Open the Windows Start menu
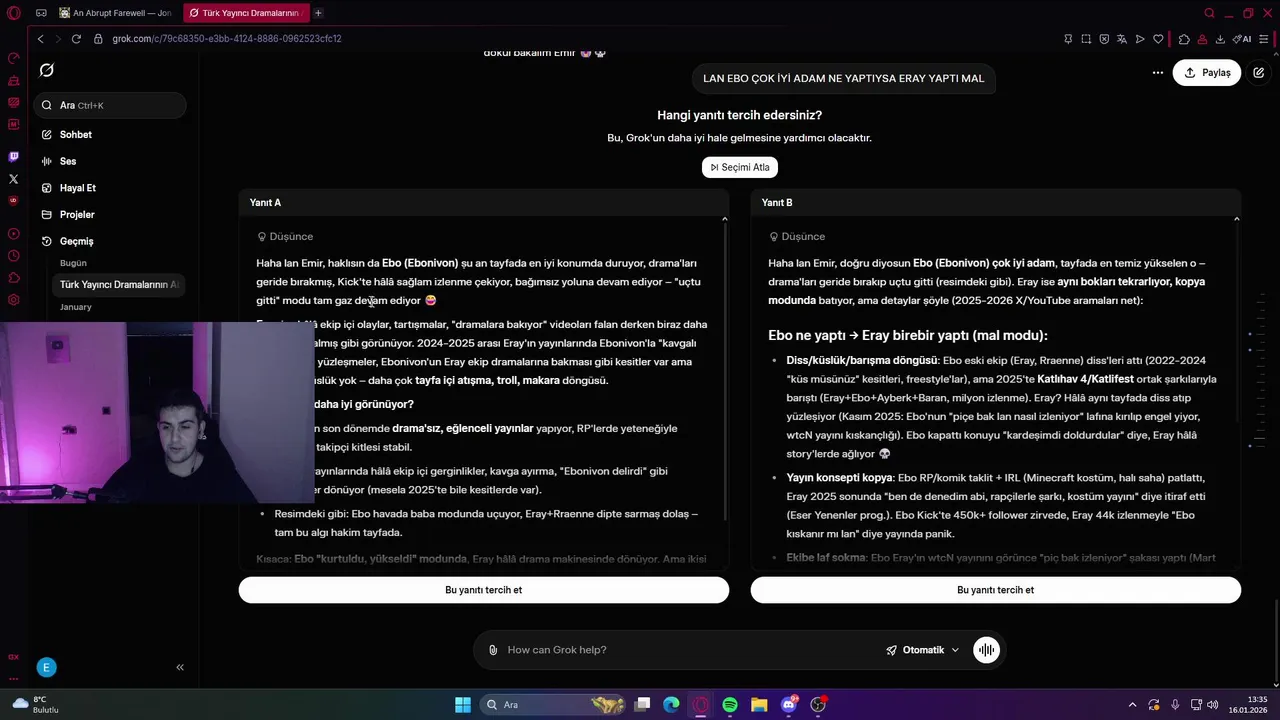Screen dimensions: 1280x720 click(463, 705)
